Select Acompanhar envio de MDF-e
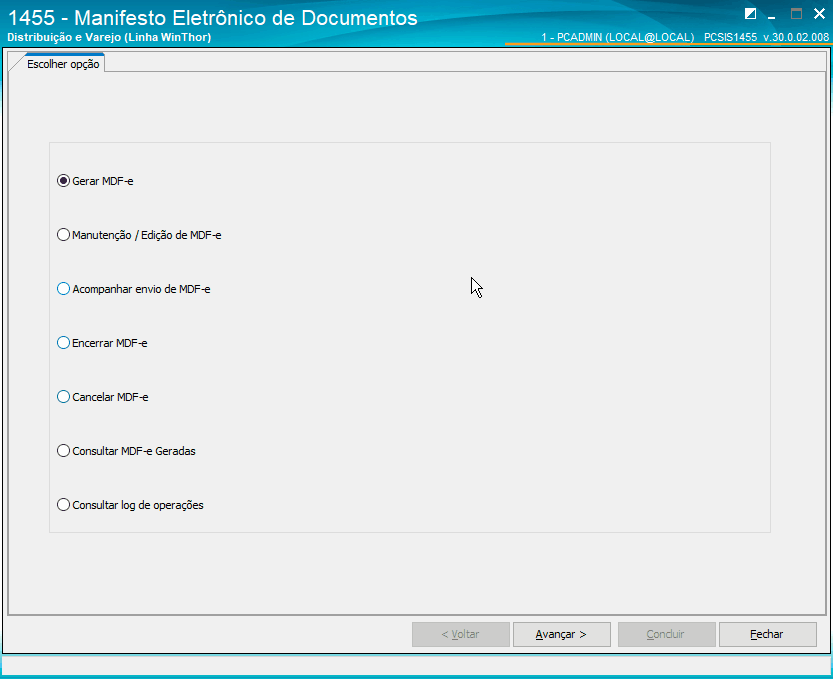The image size is (833, 679). pyautogui.click(x=134, y=289)
